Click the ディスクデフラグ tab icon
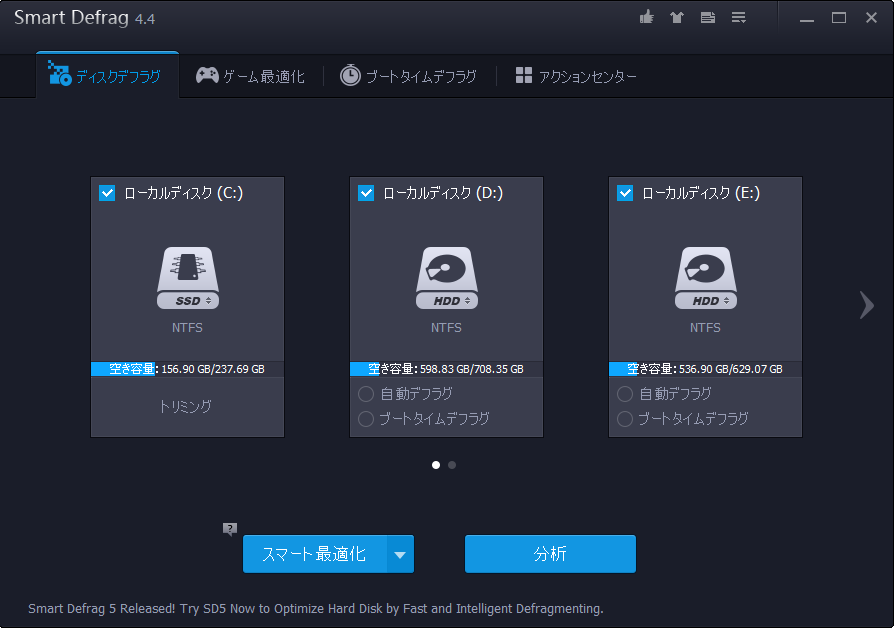Viewport: 894px width, 628px height. point(59,73)
